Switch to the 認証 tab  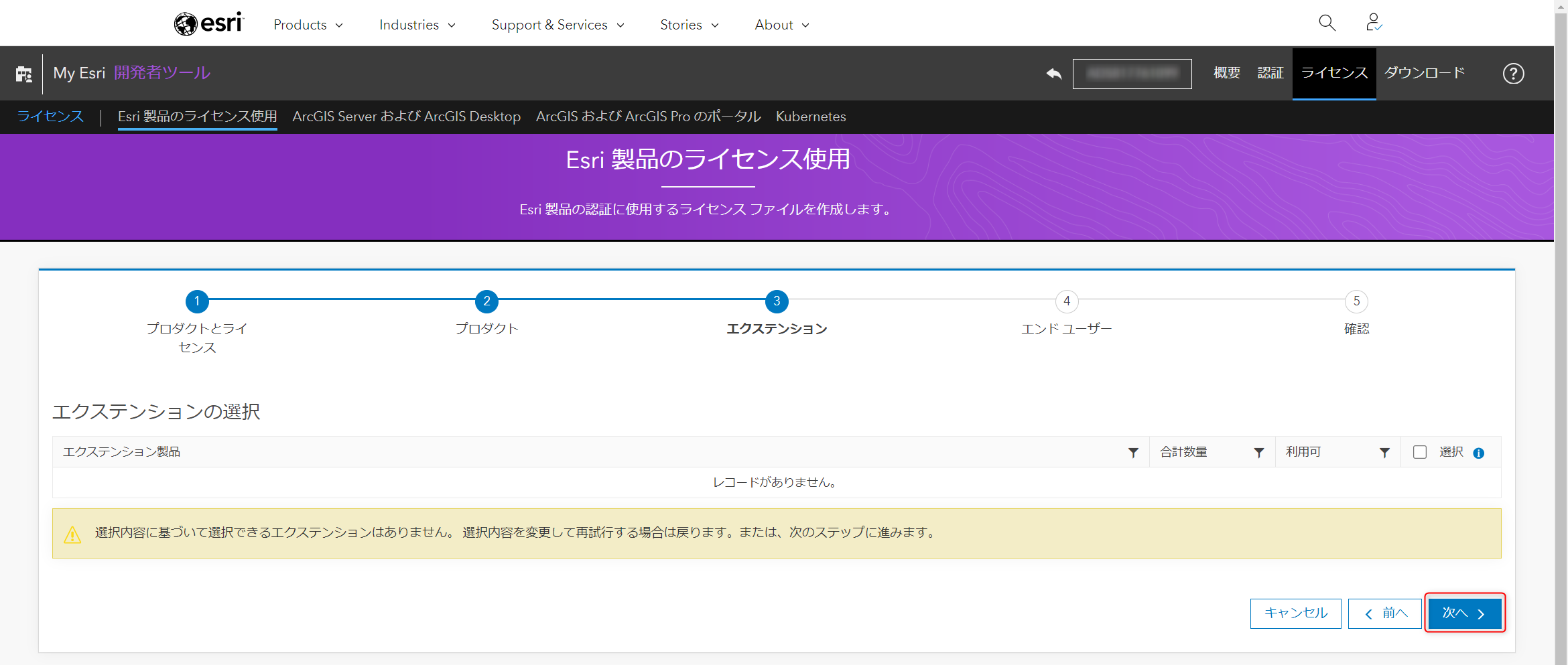[x=1270, y=73]
